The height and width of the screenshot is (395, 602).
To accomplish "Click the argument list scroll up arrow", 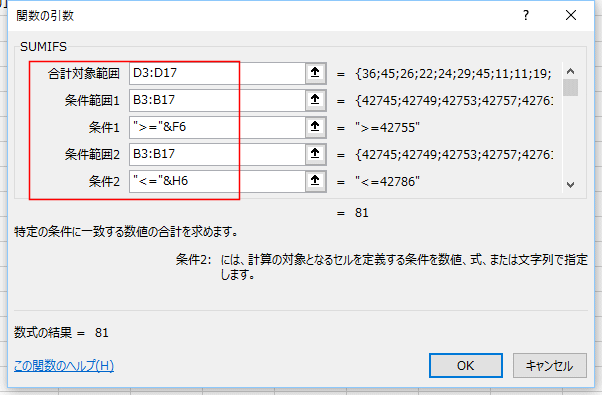I will 571,71.
